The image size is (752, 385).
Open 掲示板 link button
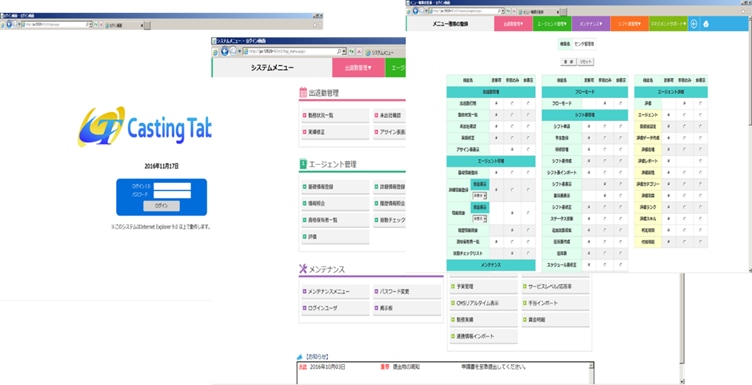[x=407, y=308]
